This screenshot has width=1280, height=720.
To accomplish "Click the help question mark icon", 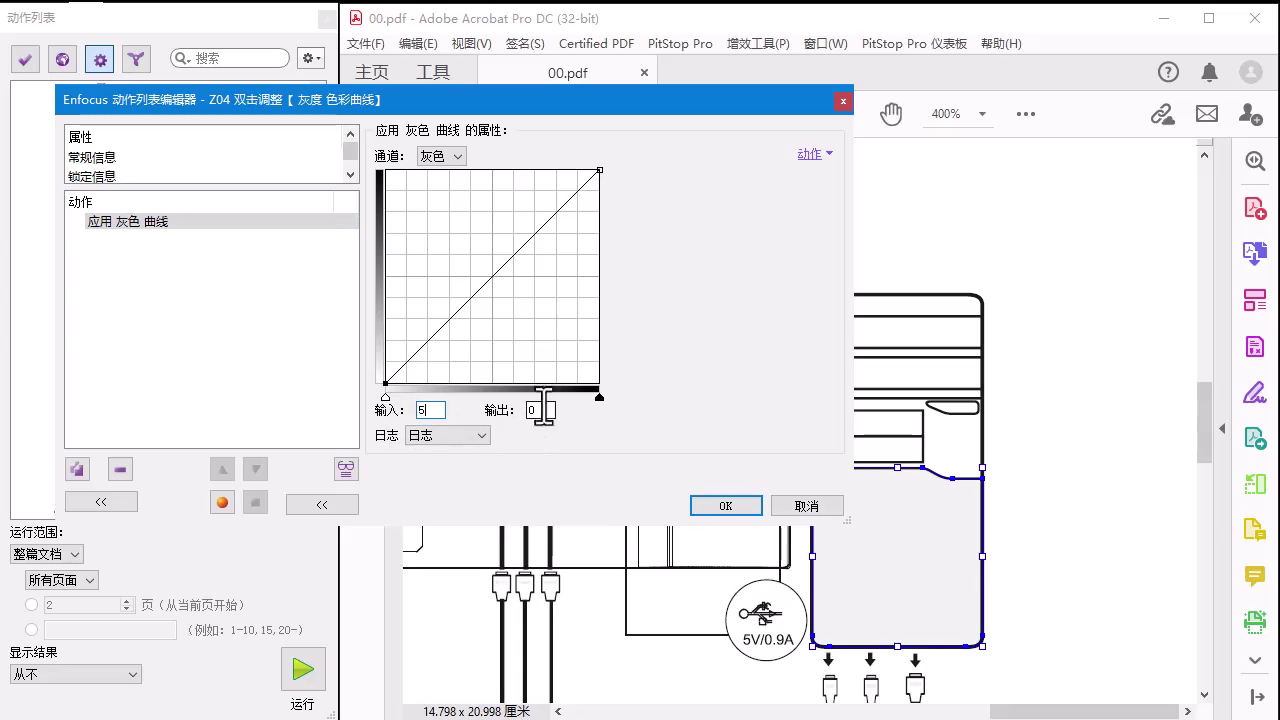I will coord(1168,72).
